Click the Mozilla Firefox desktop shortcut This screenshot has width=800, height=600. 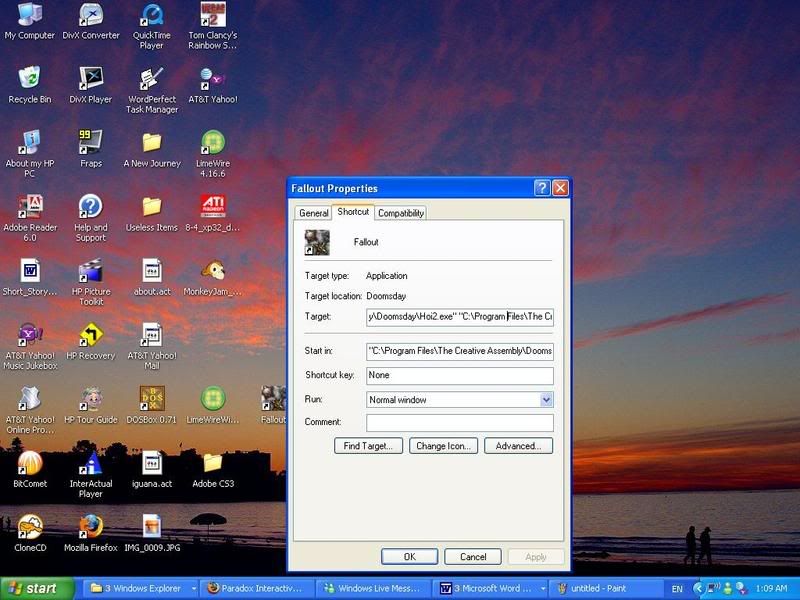click(x=91, y=527)
